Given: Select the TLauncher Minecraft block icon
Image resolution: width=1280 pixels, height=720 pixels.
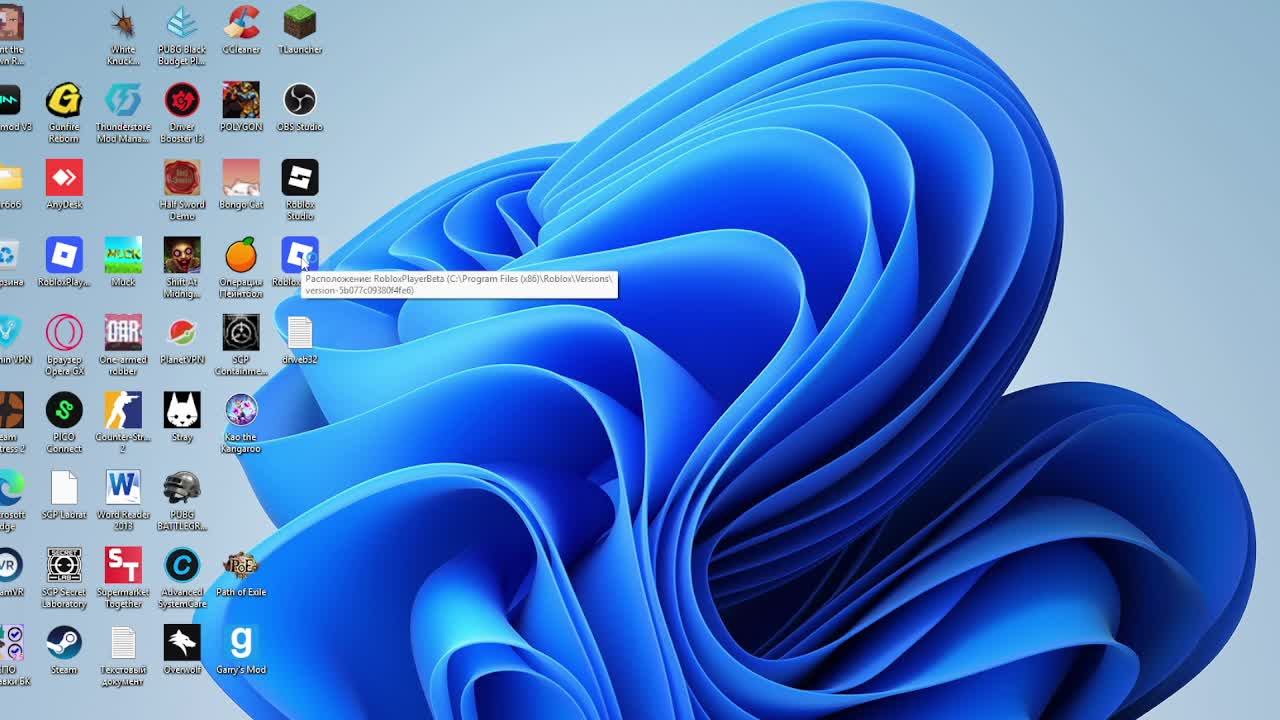Looking at the screenshot, I should (300, 30).
